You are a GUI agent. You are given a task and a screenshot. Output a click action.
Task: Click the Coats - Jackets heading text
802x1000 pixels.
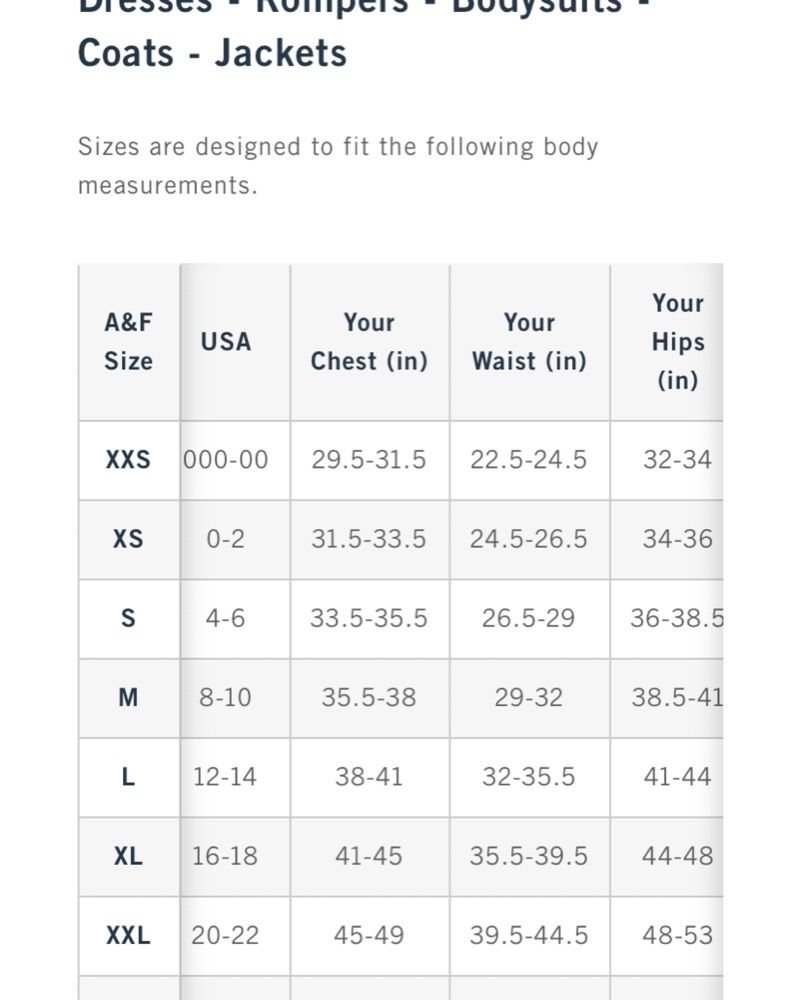(212, 53)
